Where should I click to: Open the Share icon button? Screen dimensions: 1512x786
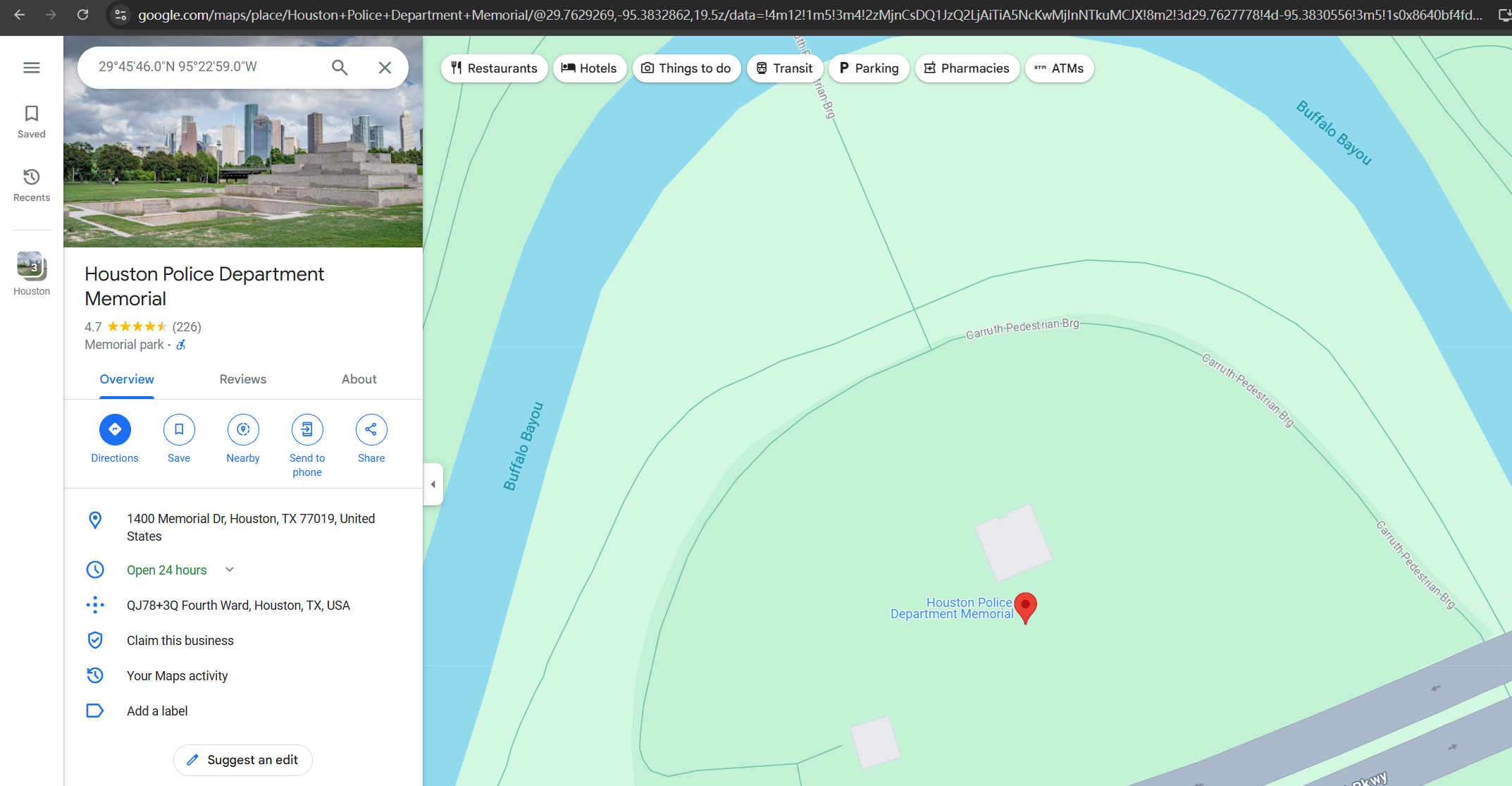[371, 429]
